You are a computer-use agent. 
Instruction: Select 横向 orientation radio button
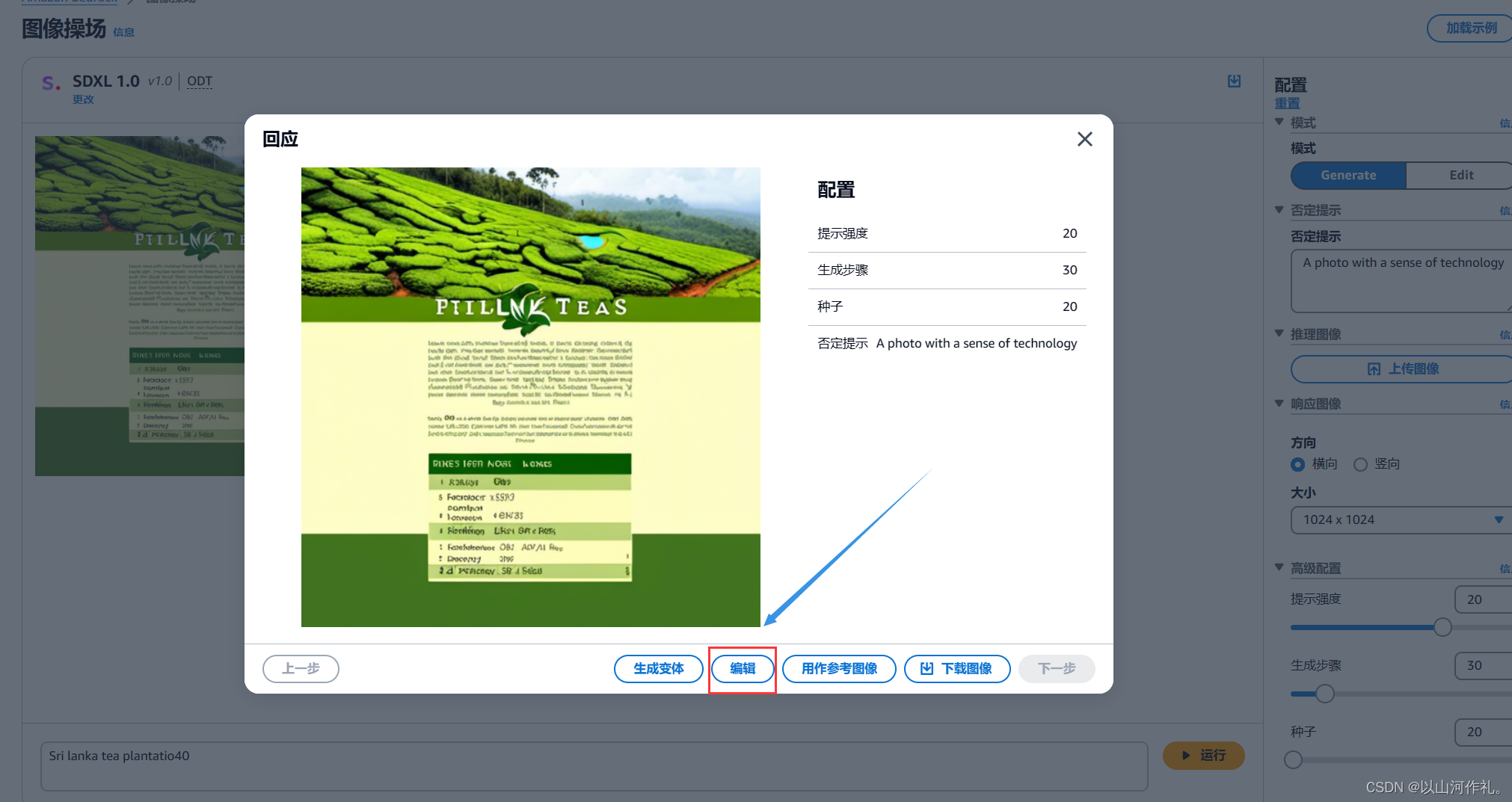tap(1298, 464)
